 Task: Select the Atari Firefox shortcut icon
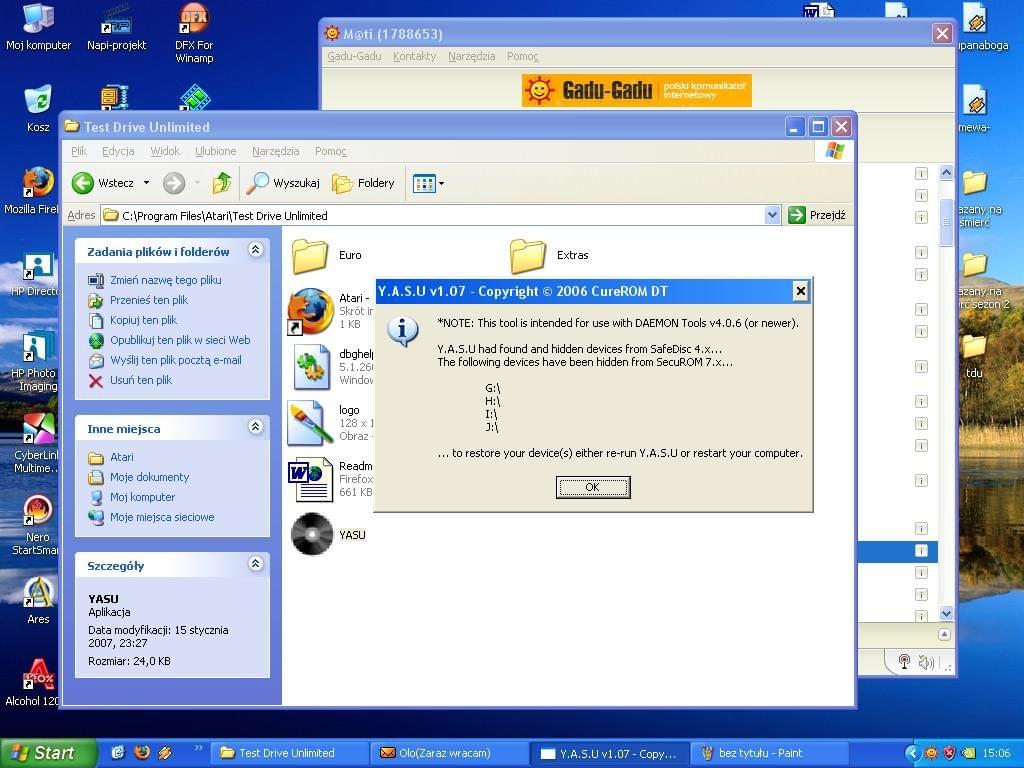tap(311, 312)
